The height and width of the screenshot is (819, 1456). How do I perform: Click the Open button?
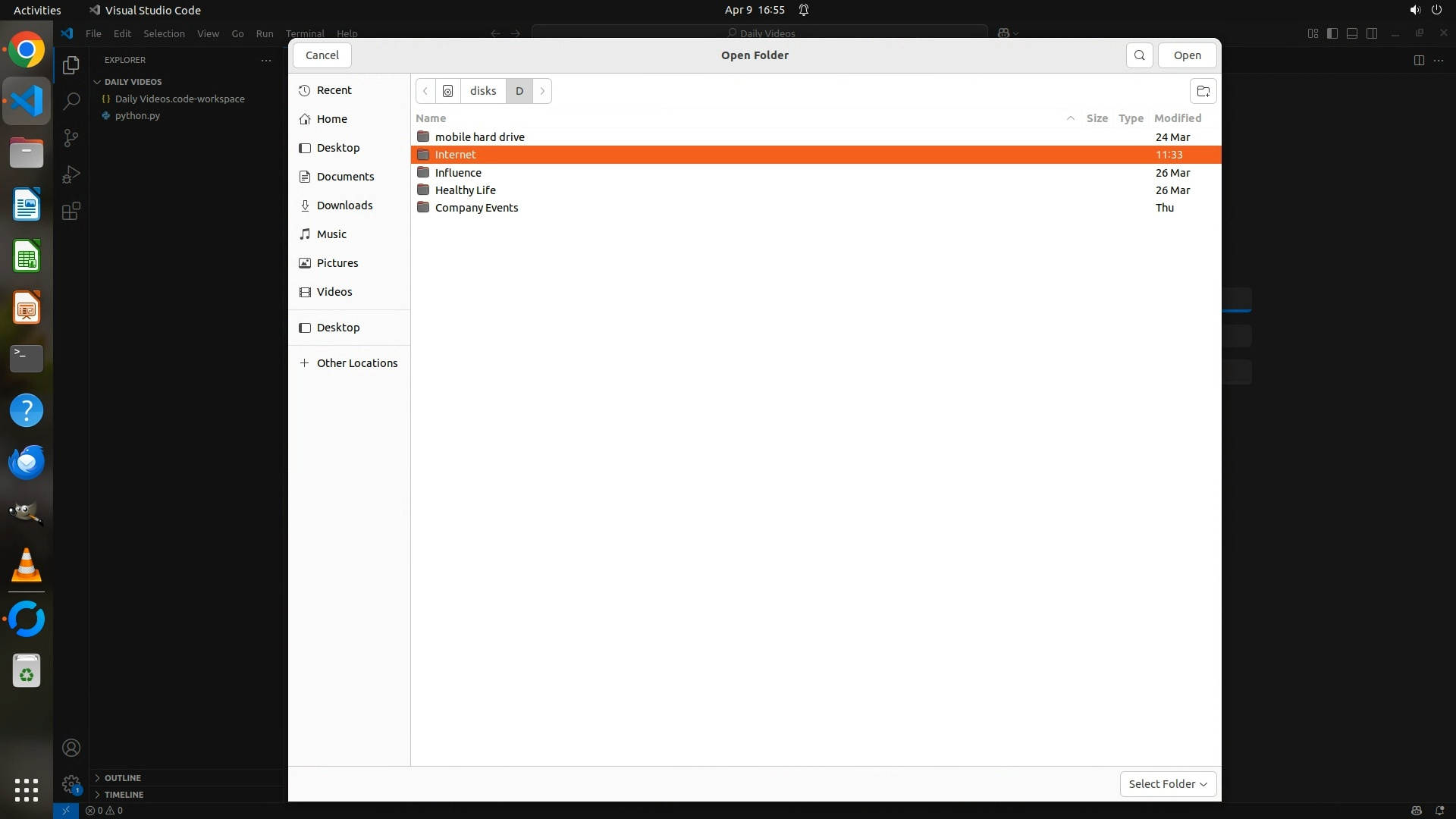[1187, 55]
